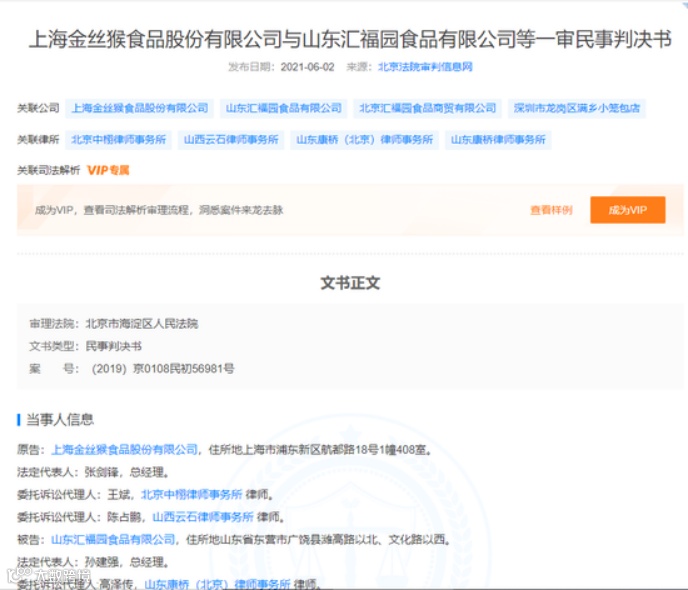This screenshot has height=590, width=688.
Task: Open the 山东汇福园食品有限公司 company tag
Action: pos(283,108)
